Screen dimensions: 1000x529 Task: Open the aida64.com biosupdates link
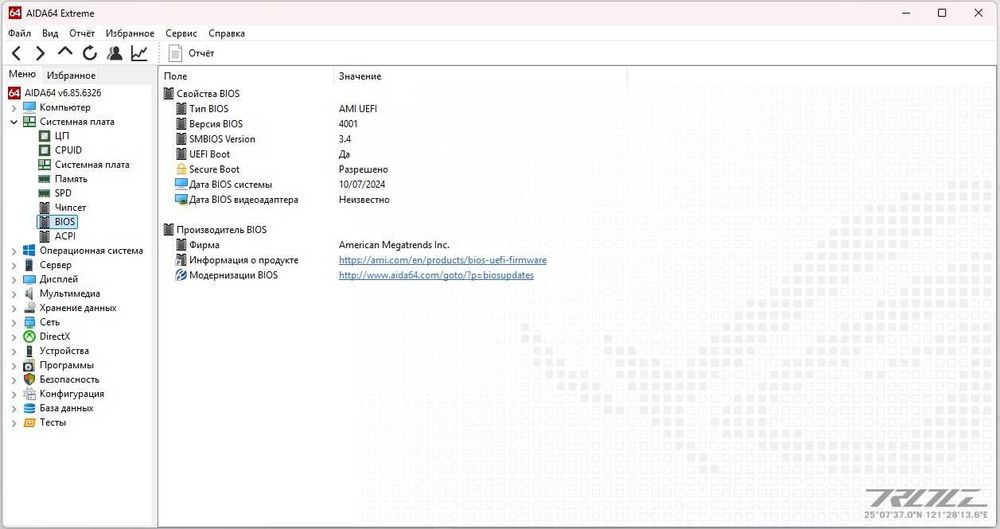(436, 276)
